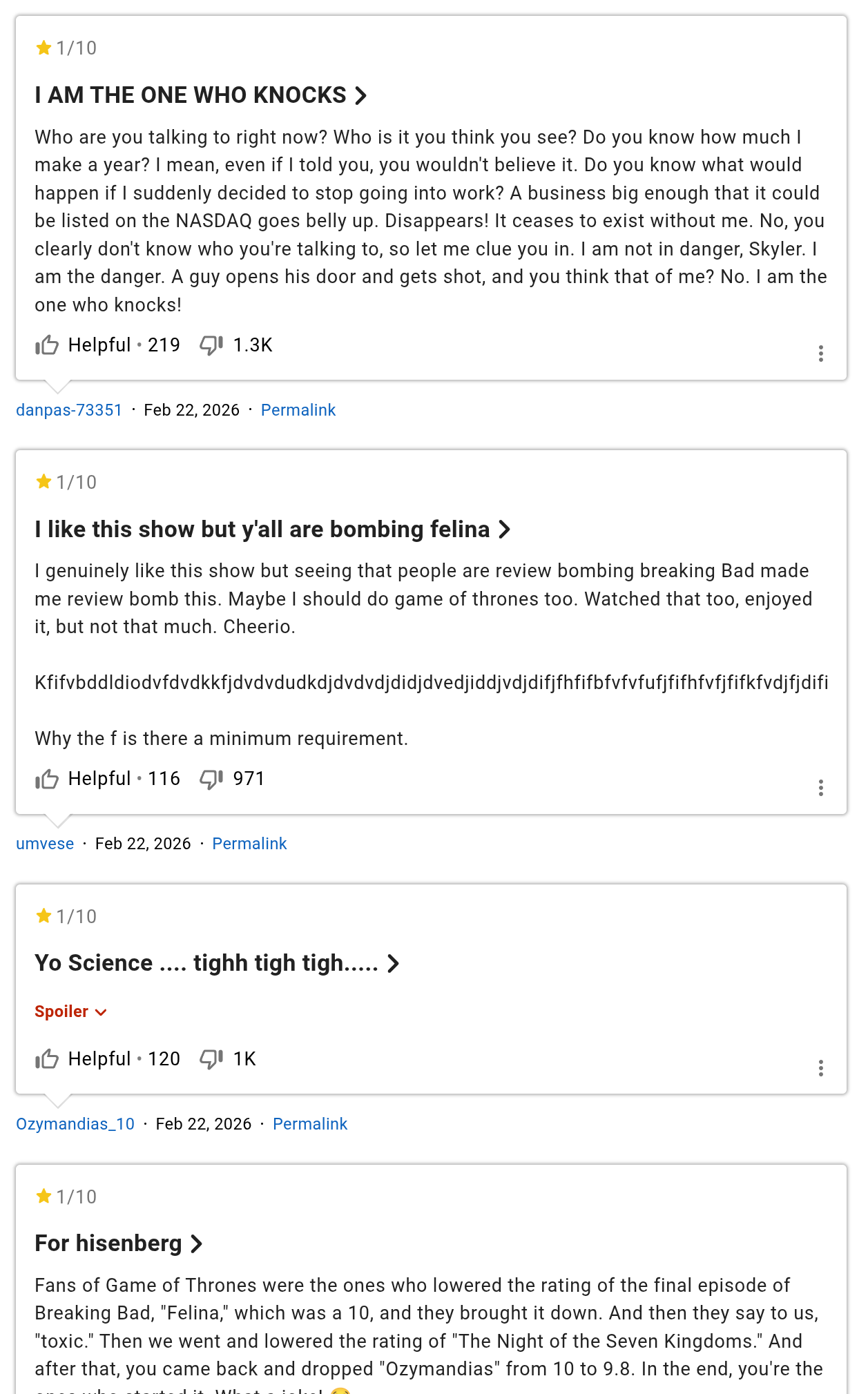The width and height of the screenshot is (868, 1394).
Task: Click thumbs up on umvese's review
Action: (x=47, y=779)
